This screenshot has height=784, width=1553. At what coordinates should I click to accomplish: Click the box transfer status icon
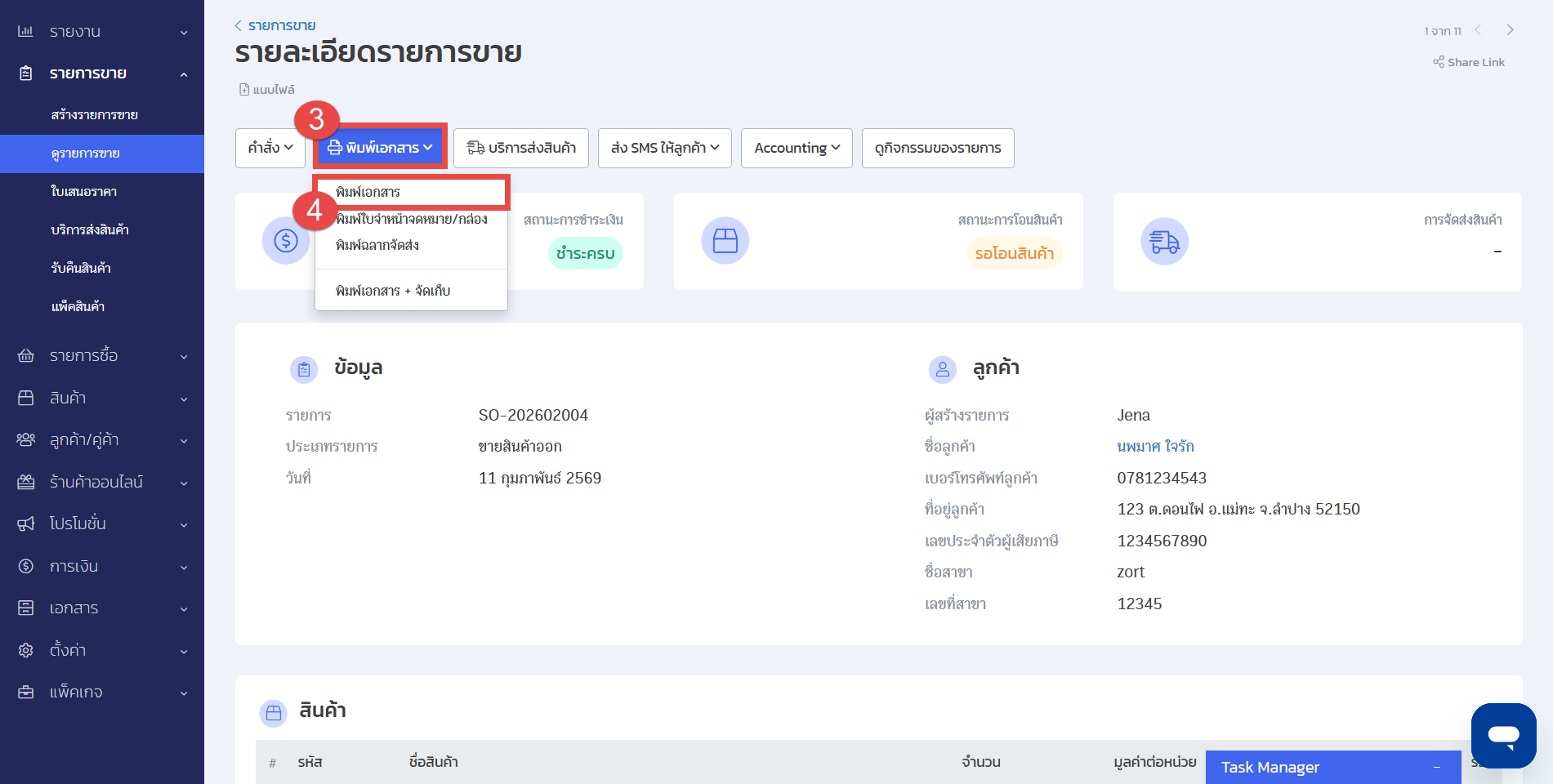pyautogui.click(x=725, y=241)
